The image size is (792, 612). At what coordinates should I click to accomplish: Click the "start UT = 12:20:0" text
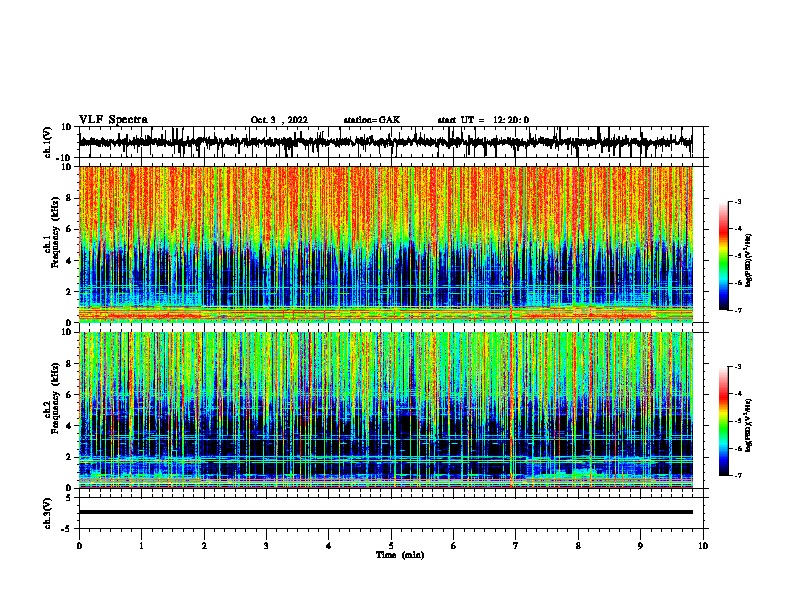pyautogui.click(x=483, y=120)
